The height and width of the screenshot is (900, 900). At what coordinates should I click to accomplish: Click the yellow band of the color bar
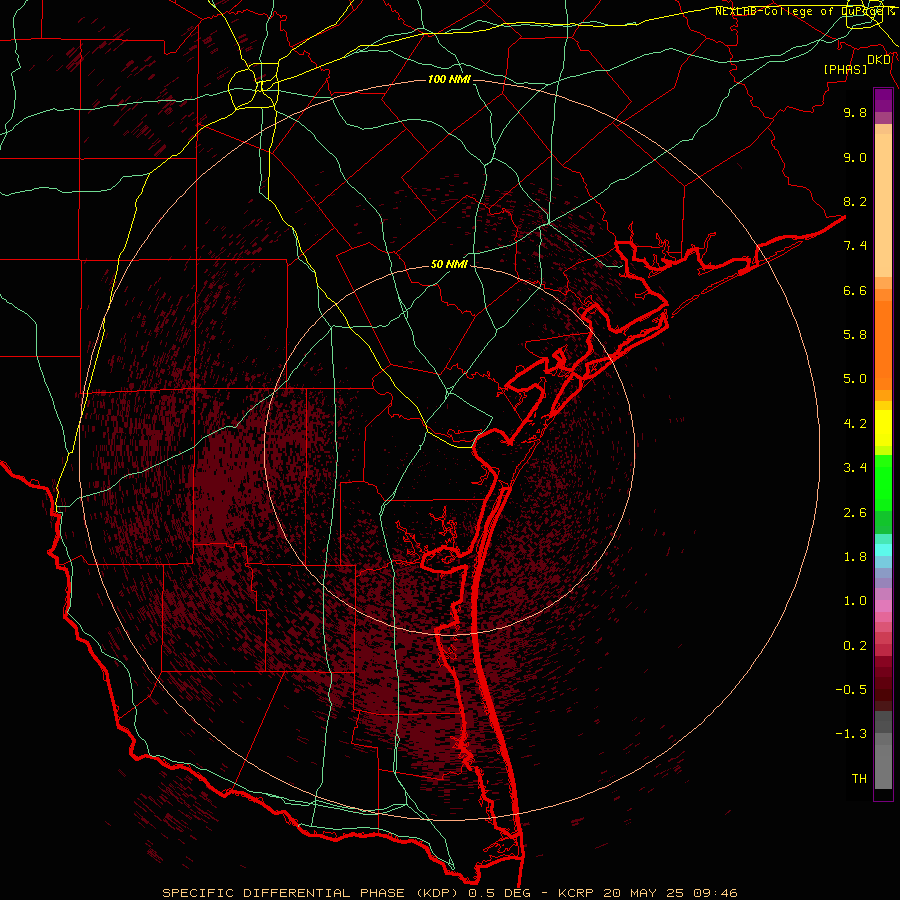pos(883,428)
